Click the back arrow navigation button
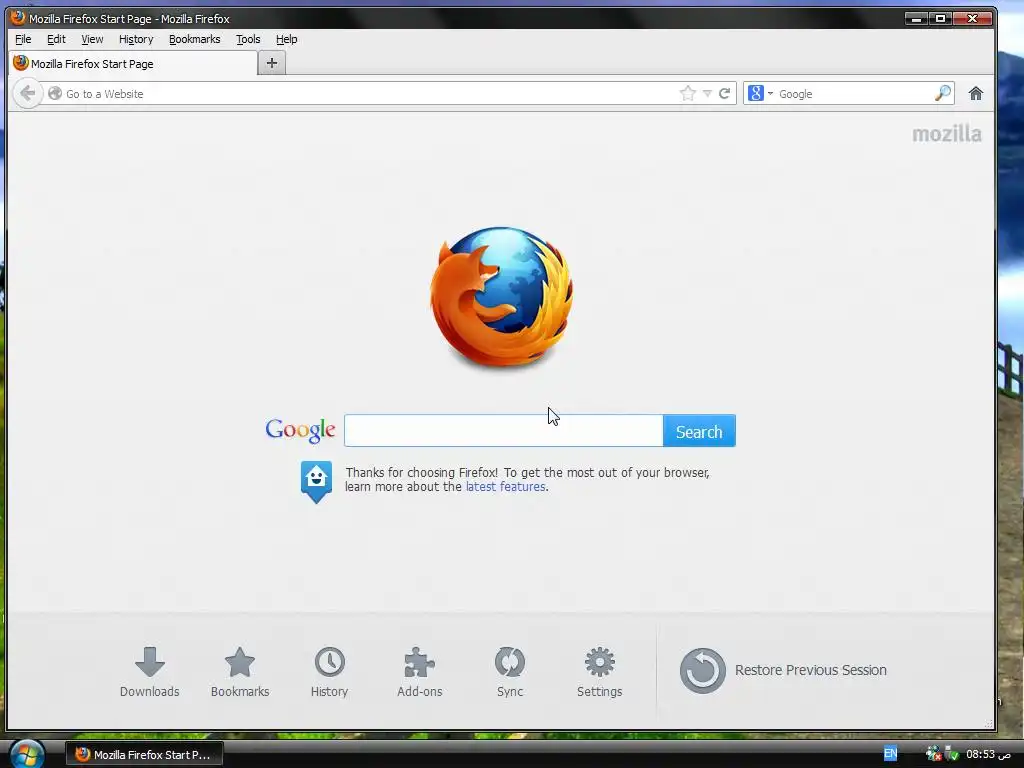Screen dimensions: 1024x768 [27, 93]
